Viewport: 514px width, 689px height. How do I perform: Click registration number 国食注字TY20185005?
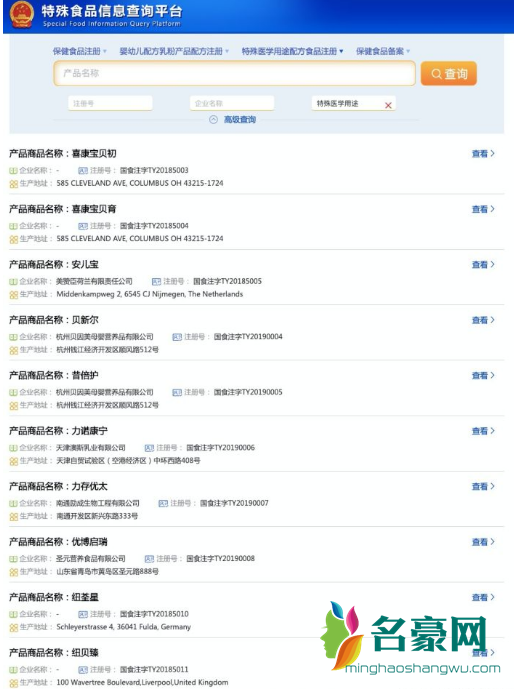pyautogui.click(x=228, y=281)
